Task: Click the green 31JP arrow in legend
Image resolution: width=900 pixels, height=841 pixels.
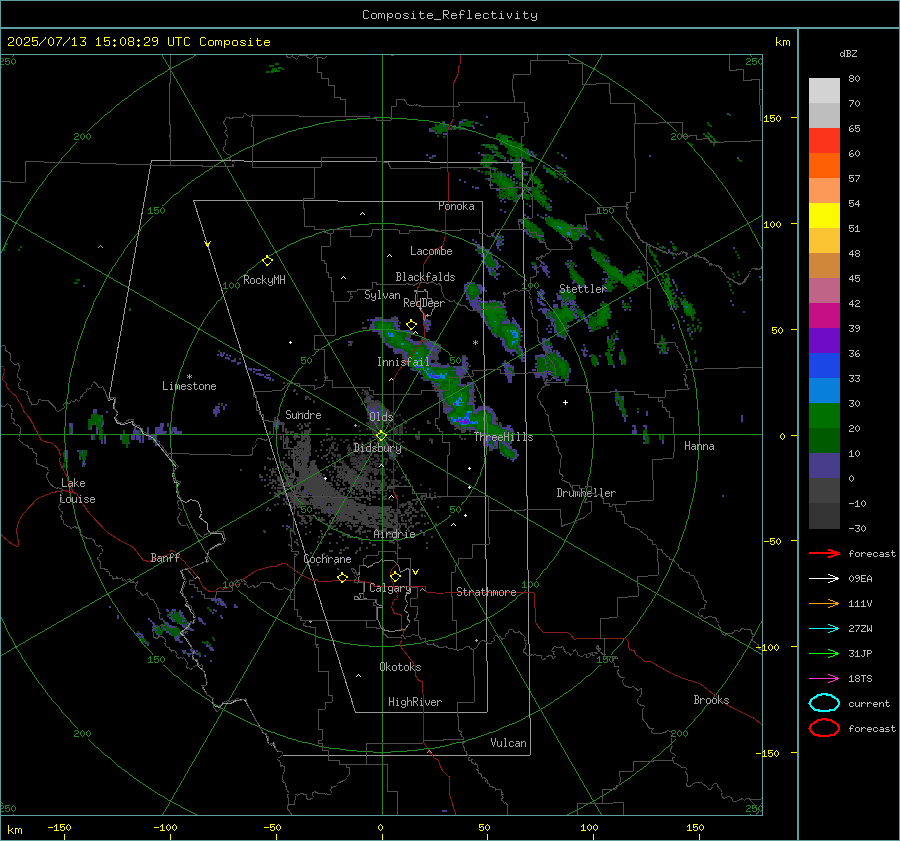Action: coord(824,653)
